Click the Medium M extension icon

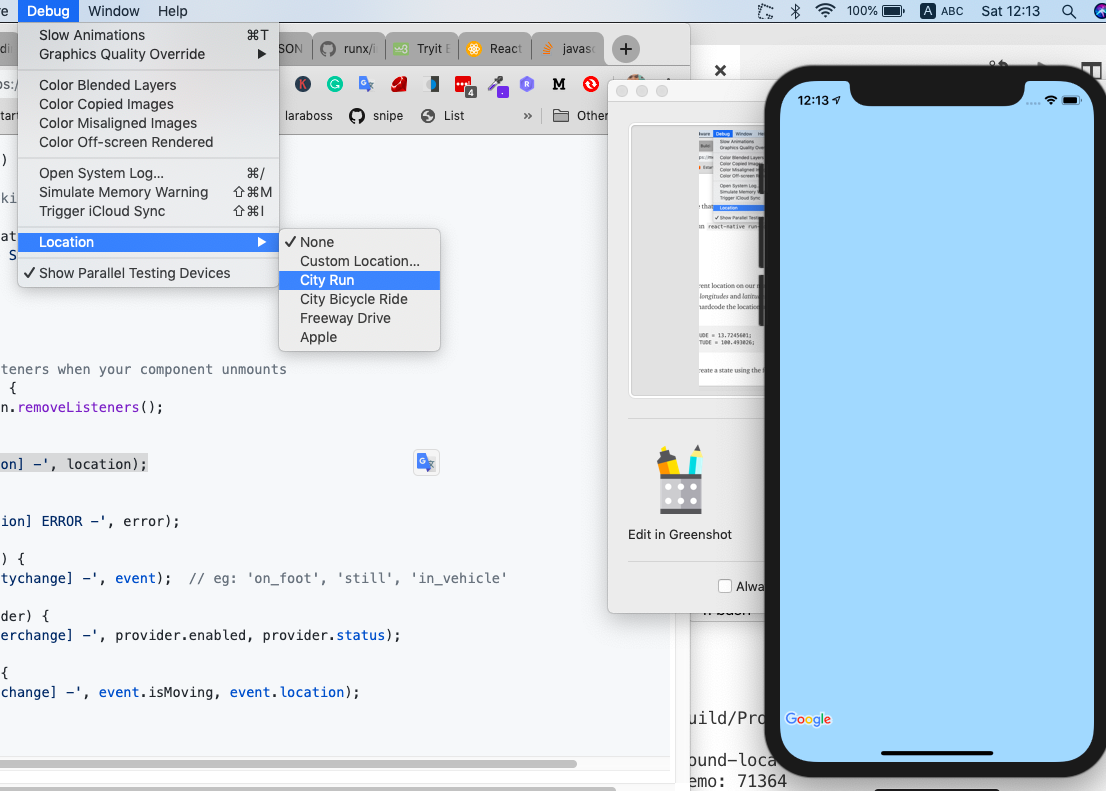point(558,84)
